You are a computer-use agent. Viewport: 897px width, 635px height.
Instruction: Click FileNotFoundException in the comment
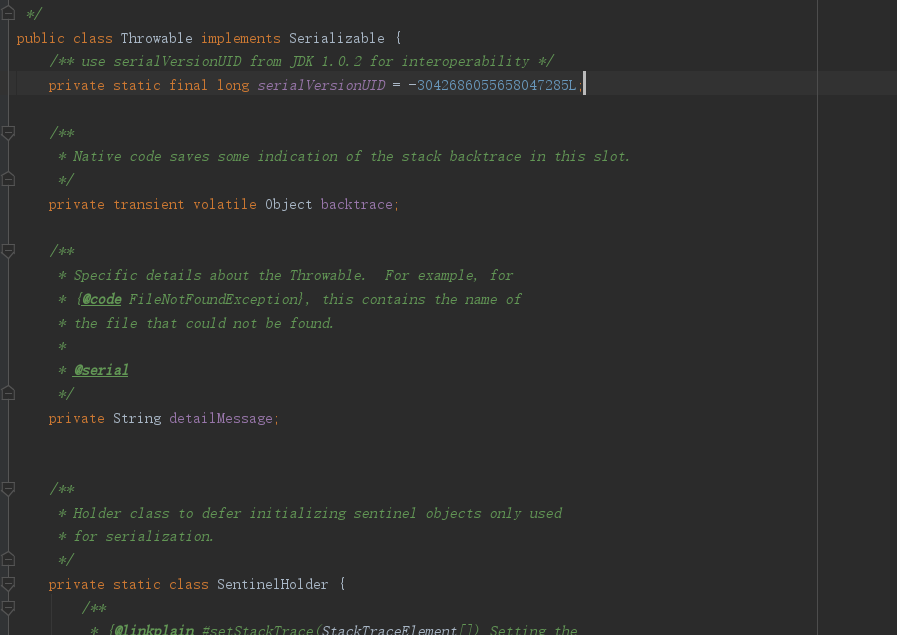(215, 299)
